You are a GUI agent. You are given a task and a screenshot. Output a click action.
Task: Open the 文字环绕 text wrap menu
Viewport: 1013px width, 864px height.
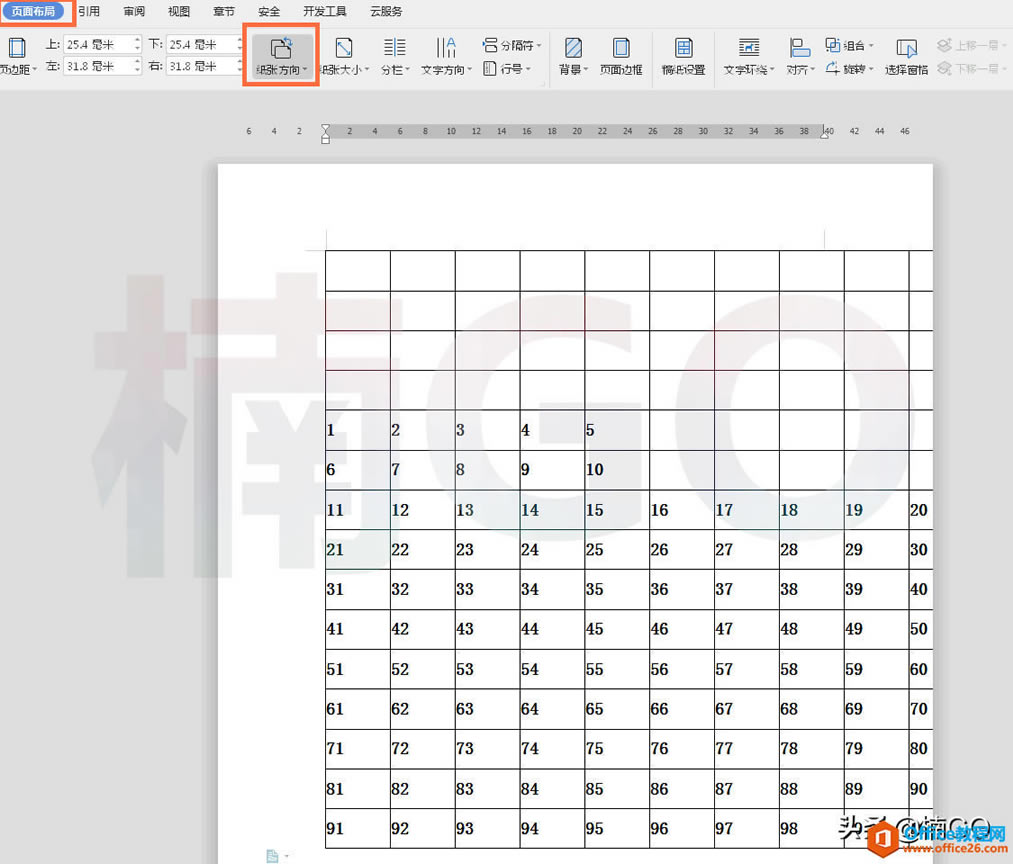(748, 56)
